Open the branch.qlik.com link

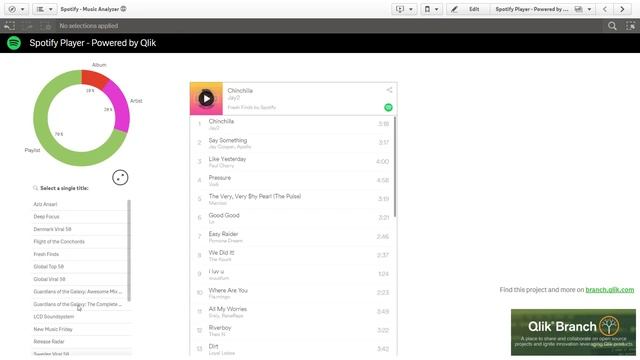tap(609, 290)
